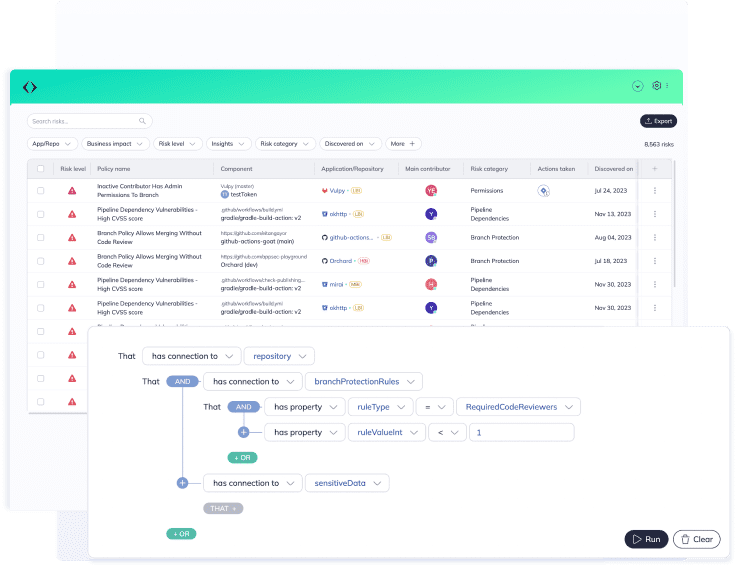Click the Search risks input field
The image size is (737, 567).
click(x=89, y=121)
